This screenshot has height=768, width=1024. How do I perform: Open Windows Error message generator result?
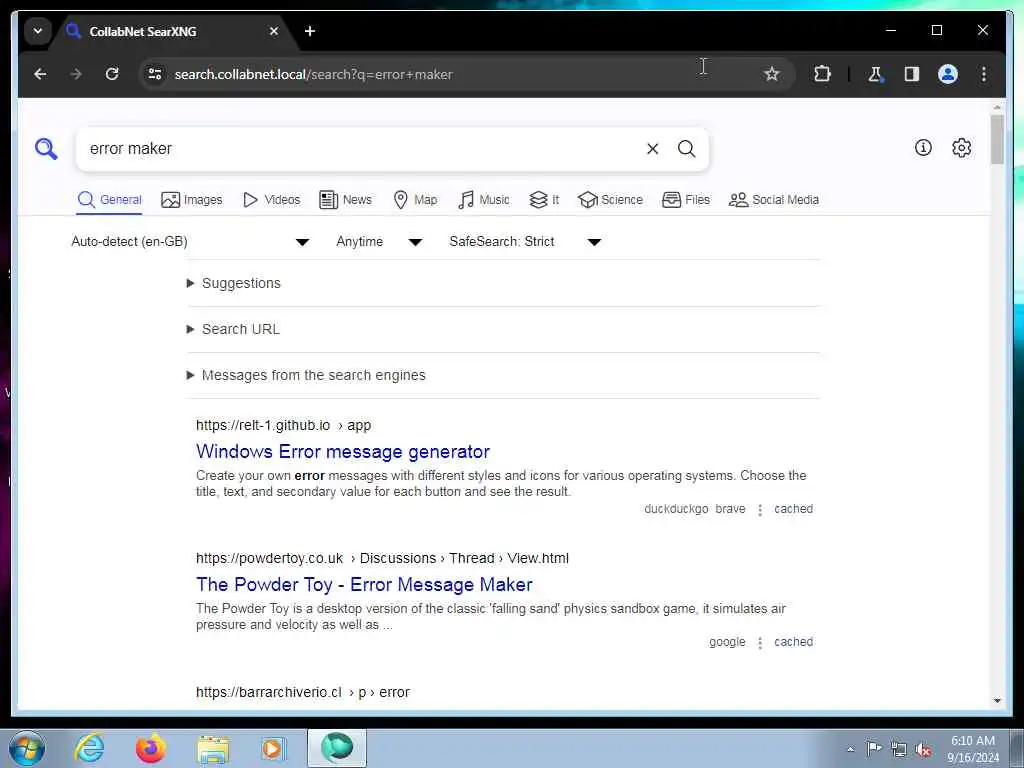click(343, 452)
